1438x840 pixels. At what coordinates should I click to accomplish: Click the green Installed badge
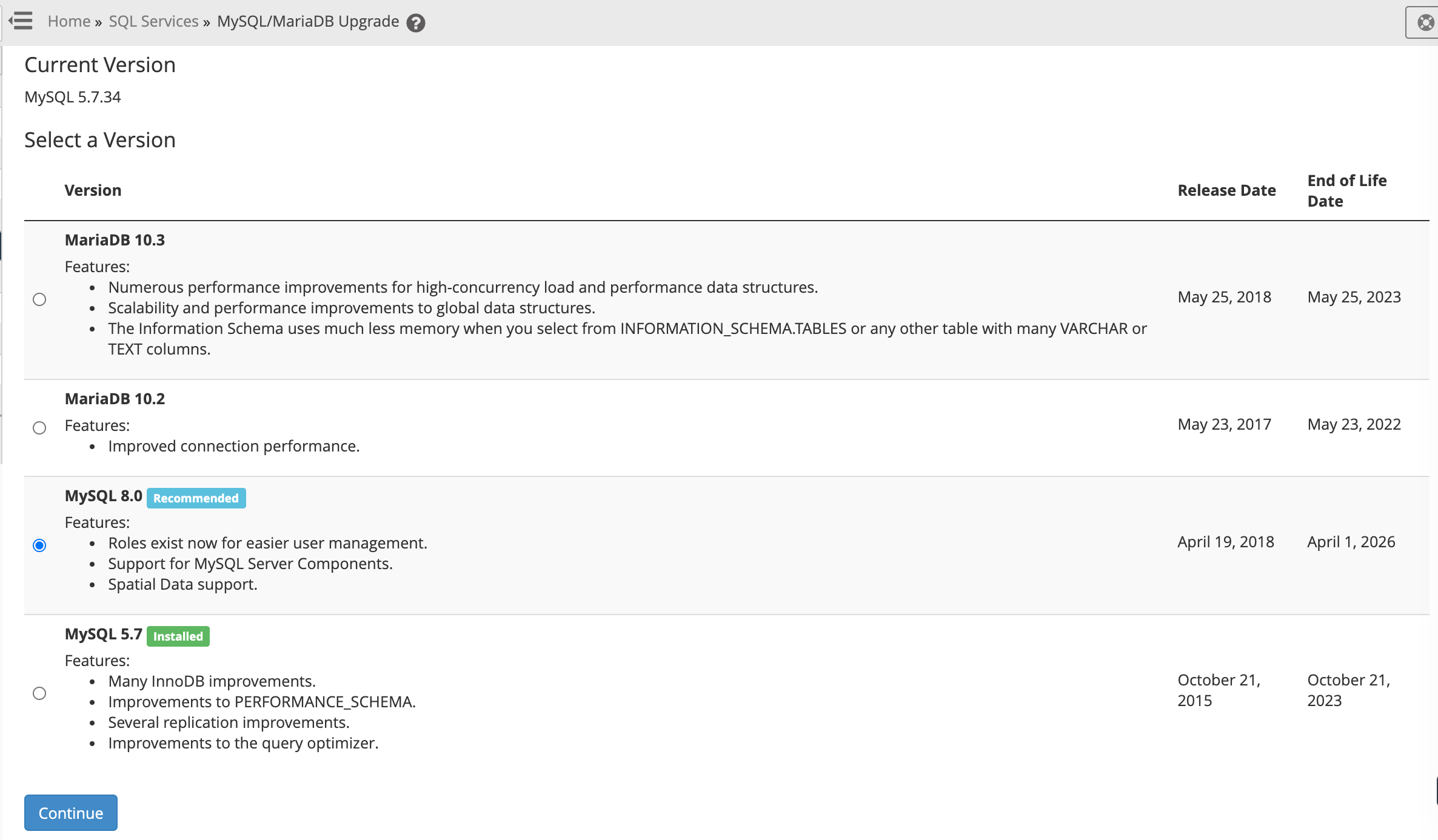click(178, 636)
